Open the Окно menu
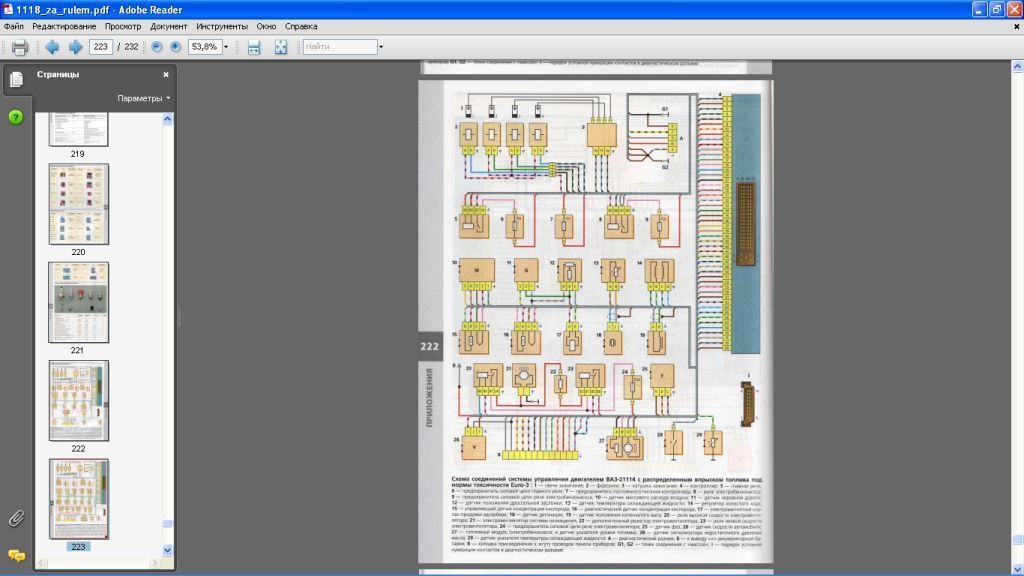Screen dimensions: 1024x576 [x=266, y=27]
